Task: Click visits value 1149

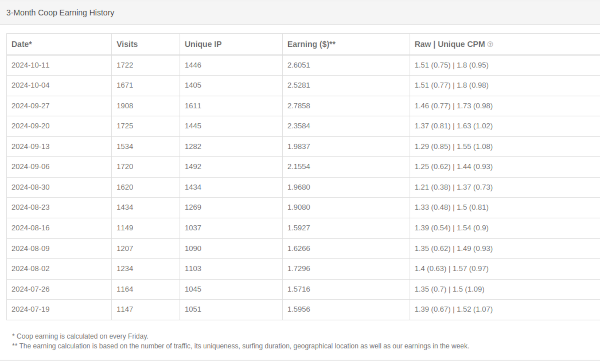Action: coord(125,228)
